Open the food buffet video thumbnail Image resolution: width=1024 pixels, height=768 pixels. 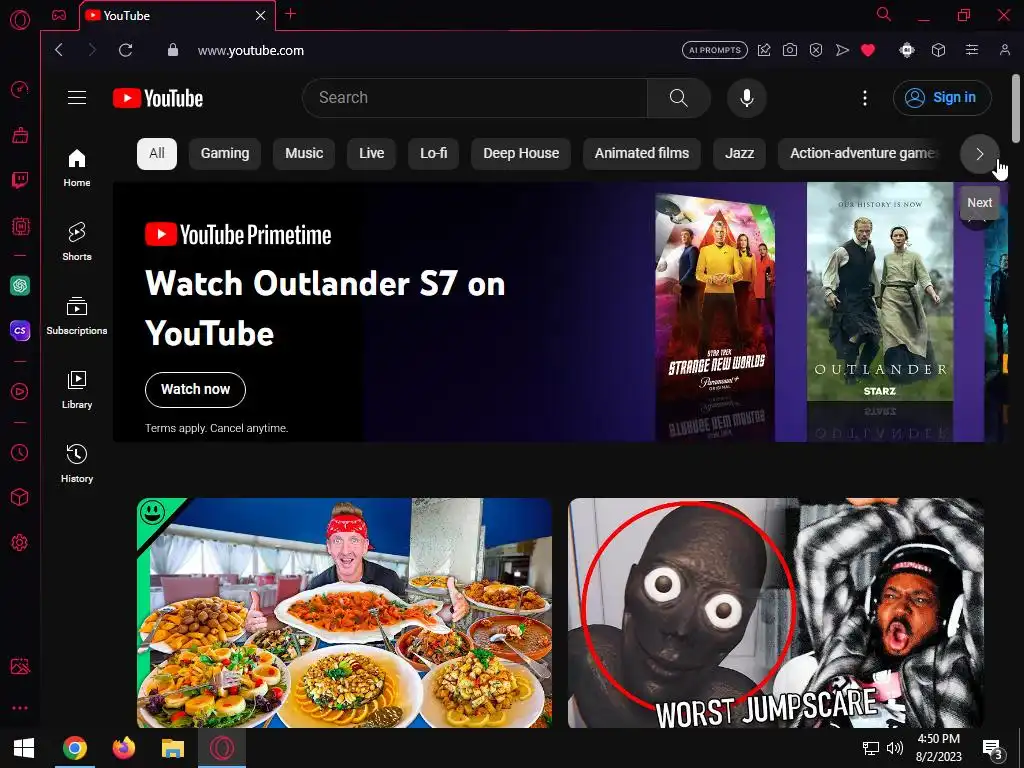[344, 613]
